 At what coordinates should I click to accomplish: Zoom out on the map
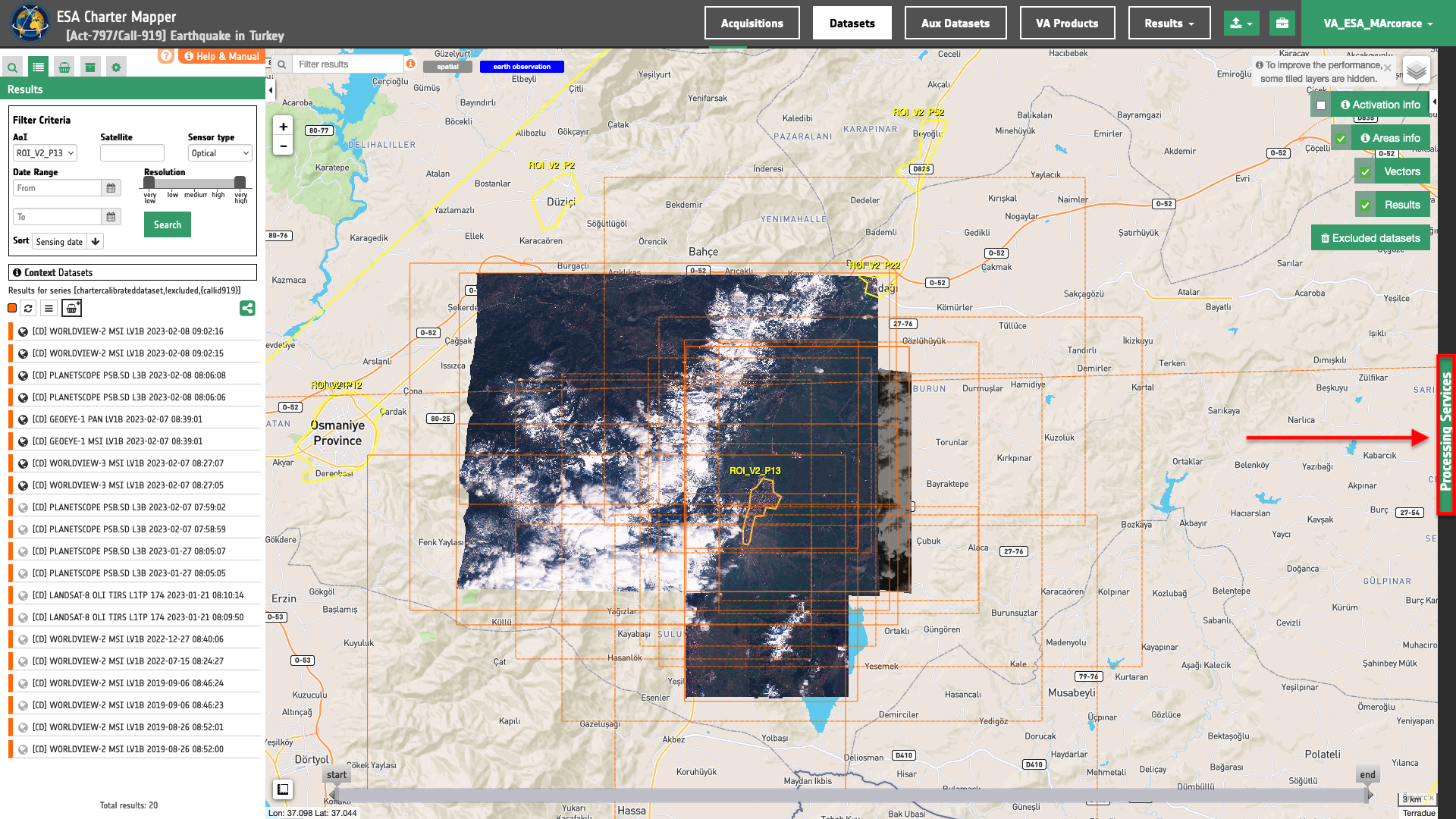(x=283, y=146)
